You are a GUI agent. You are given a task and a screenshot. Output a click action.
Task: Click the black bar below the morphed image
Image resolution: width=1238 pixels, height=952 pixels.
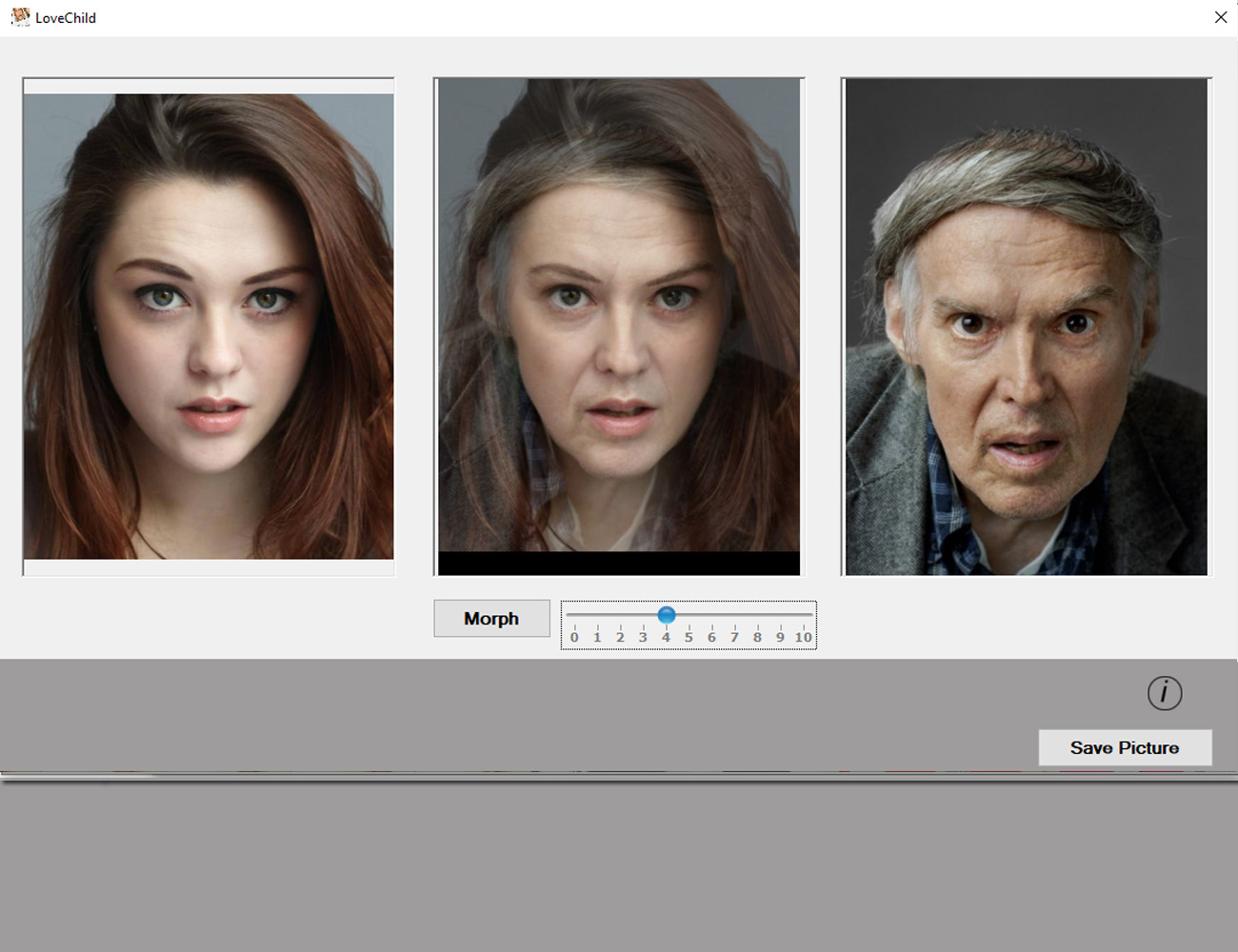click(x=619, y=564)
